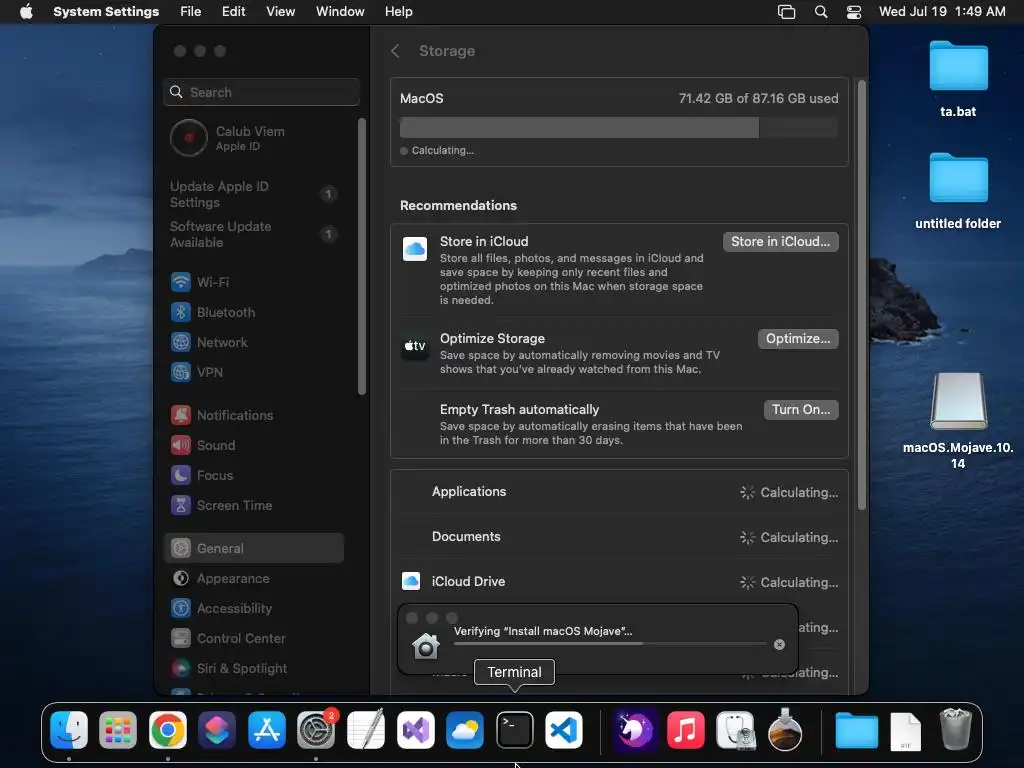Open Shortcuts app in the Dock
The height and width of the screenshot is (768, 1024).
pyautogui.click(x=217, y=729)
